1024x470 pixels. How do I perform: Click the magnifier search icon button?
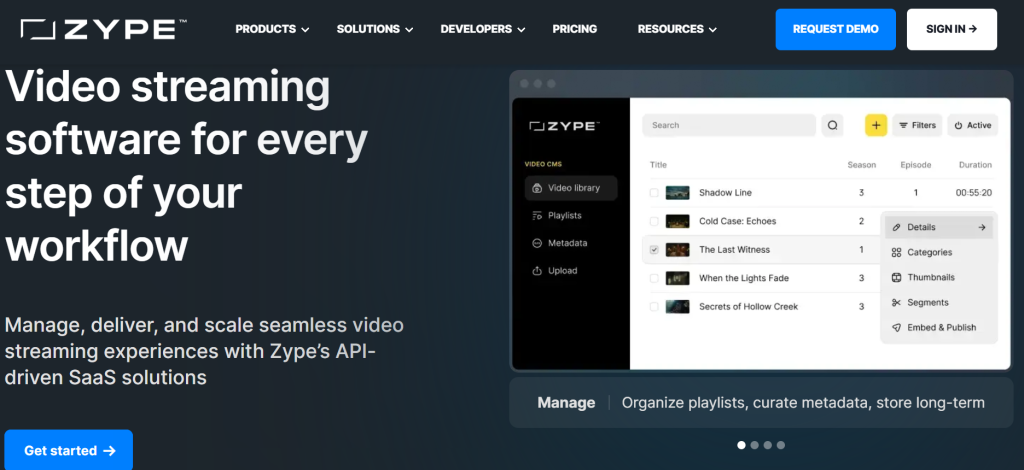pyautogui.click(x=832, y=125)
